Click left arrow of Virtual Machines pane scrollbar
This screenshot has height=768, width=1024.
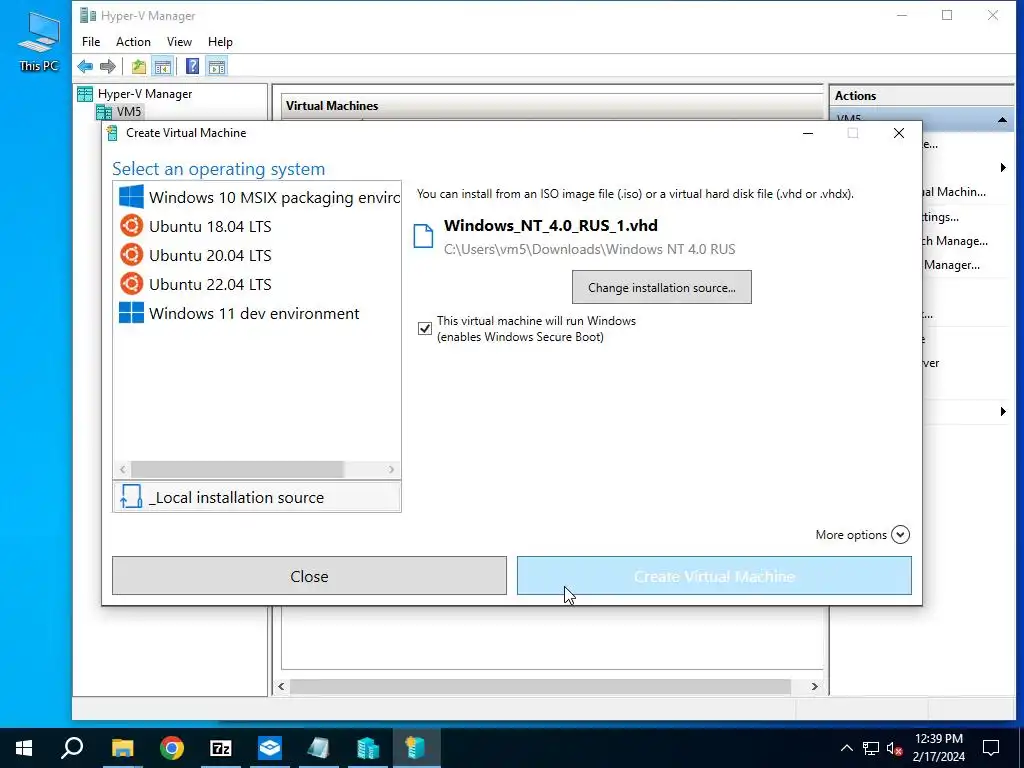281,686
